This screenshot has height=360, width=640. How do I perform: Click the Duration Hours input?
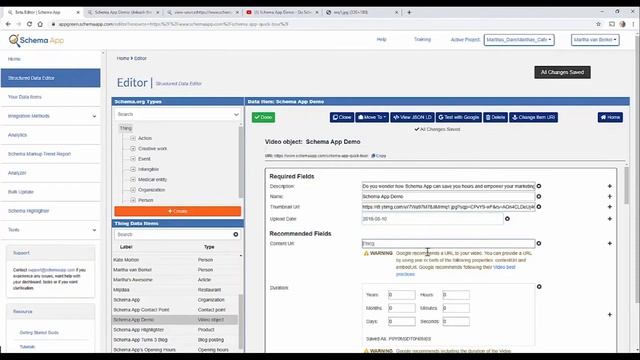[x=456, y=295]
